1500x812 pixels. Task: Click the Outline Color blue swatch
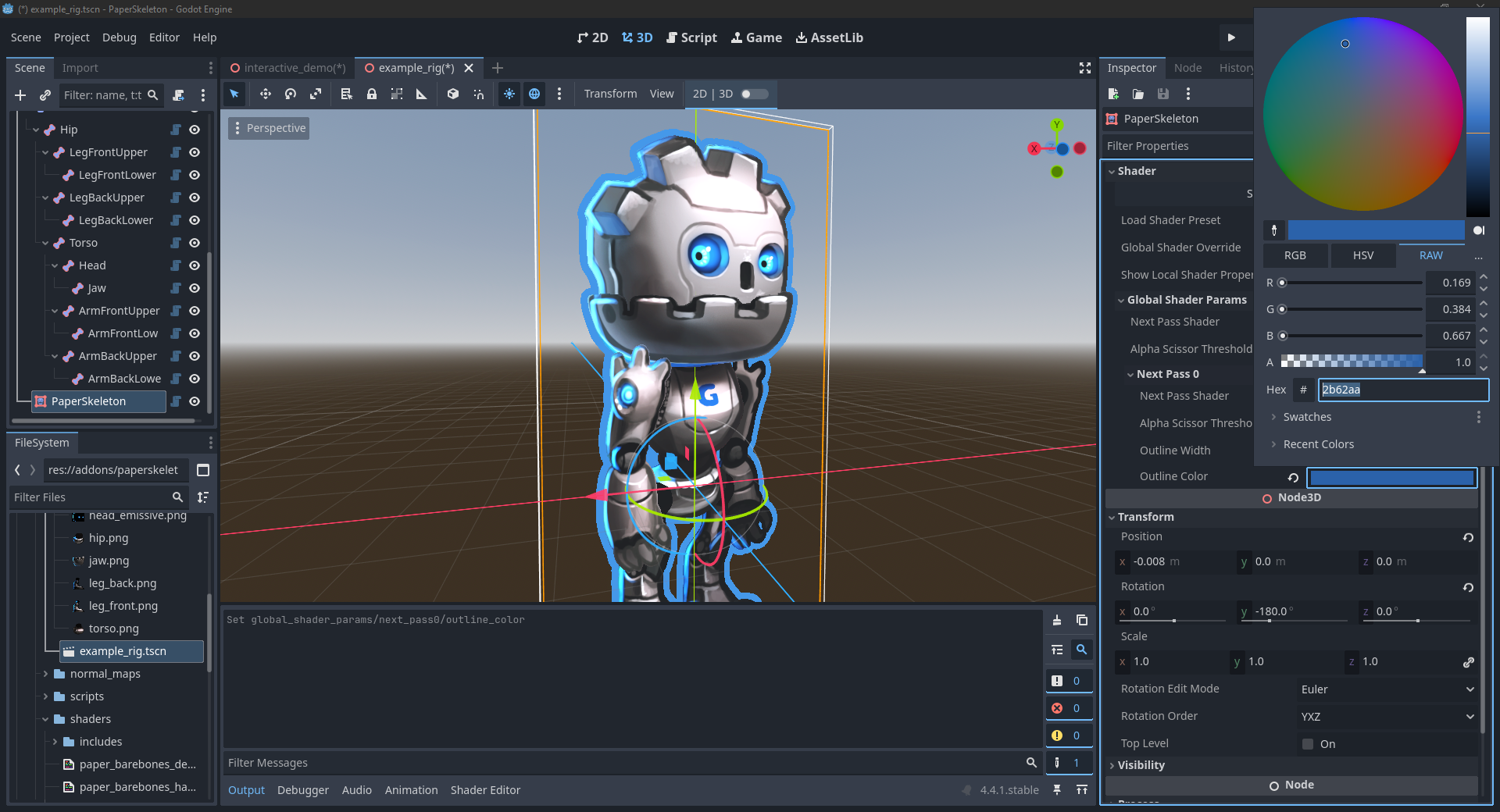pos(1392,477)
